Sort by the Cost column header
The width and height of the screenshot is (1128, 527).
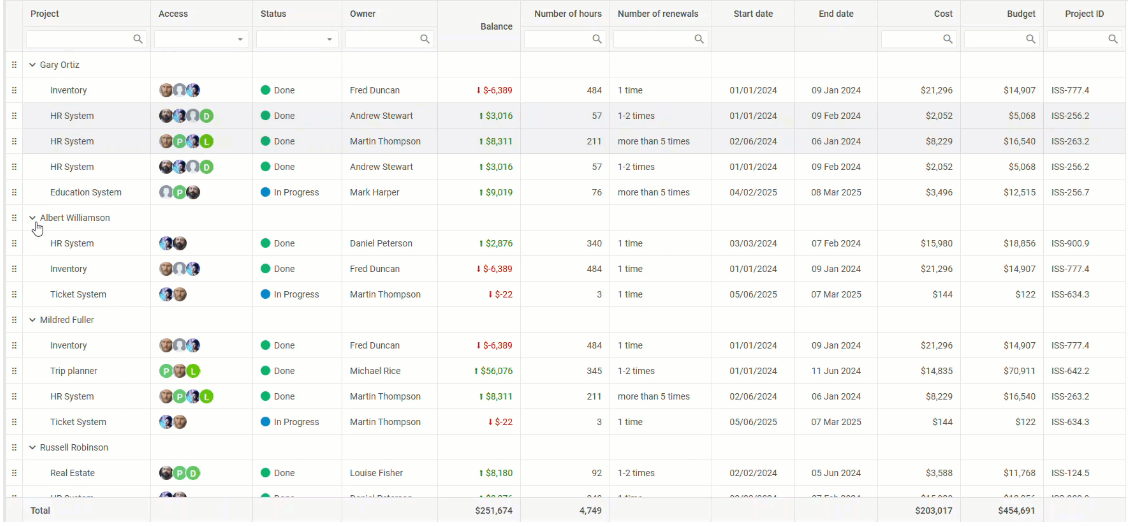pyautogui.click(x=943, y=14)
